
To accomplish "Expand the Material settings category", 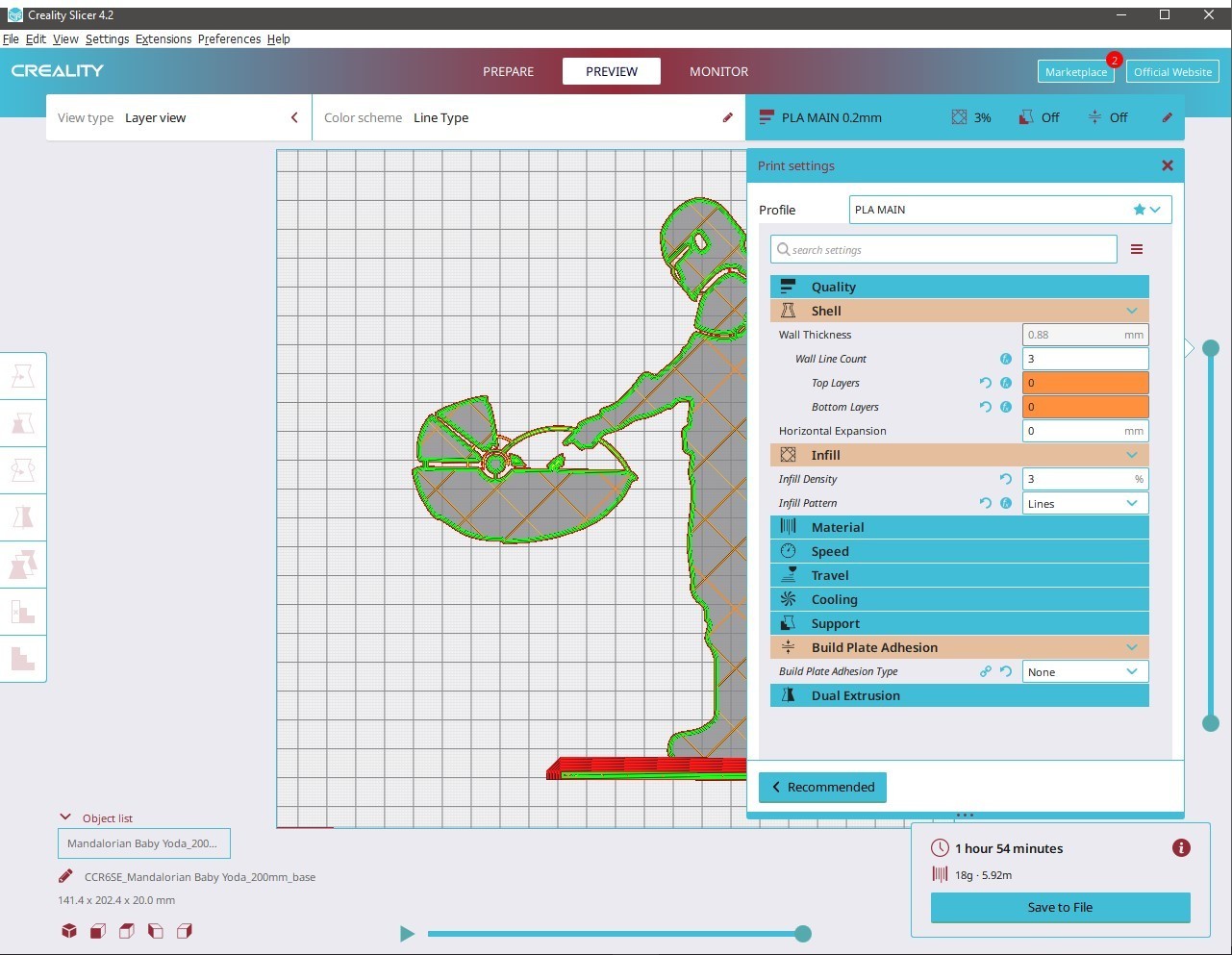I will (x=960, y=527).
